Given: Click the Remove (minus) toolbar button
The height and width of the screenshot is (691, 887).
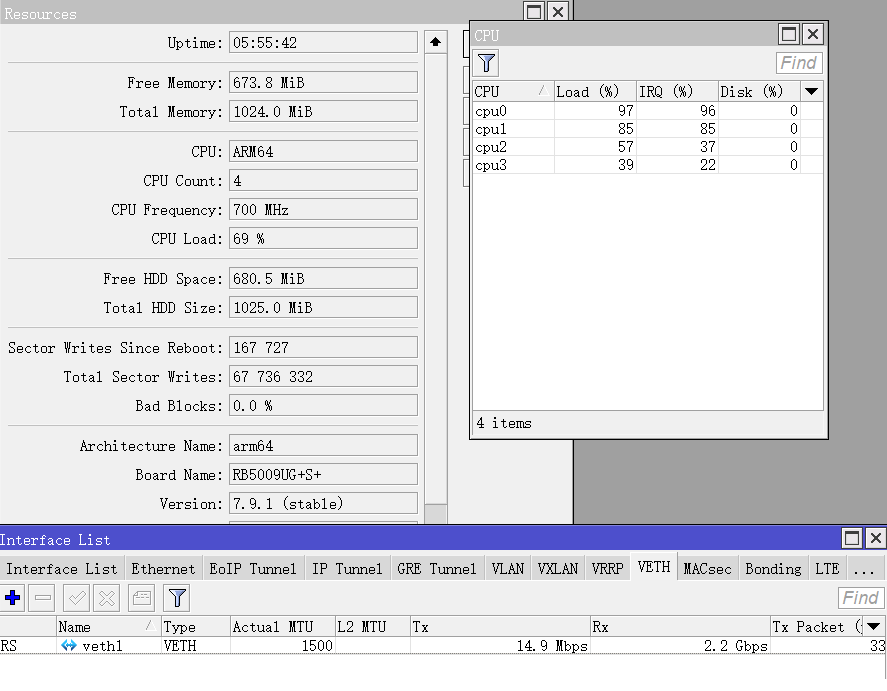Looking at the screenshot, I should 42,598.
